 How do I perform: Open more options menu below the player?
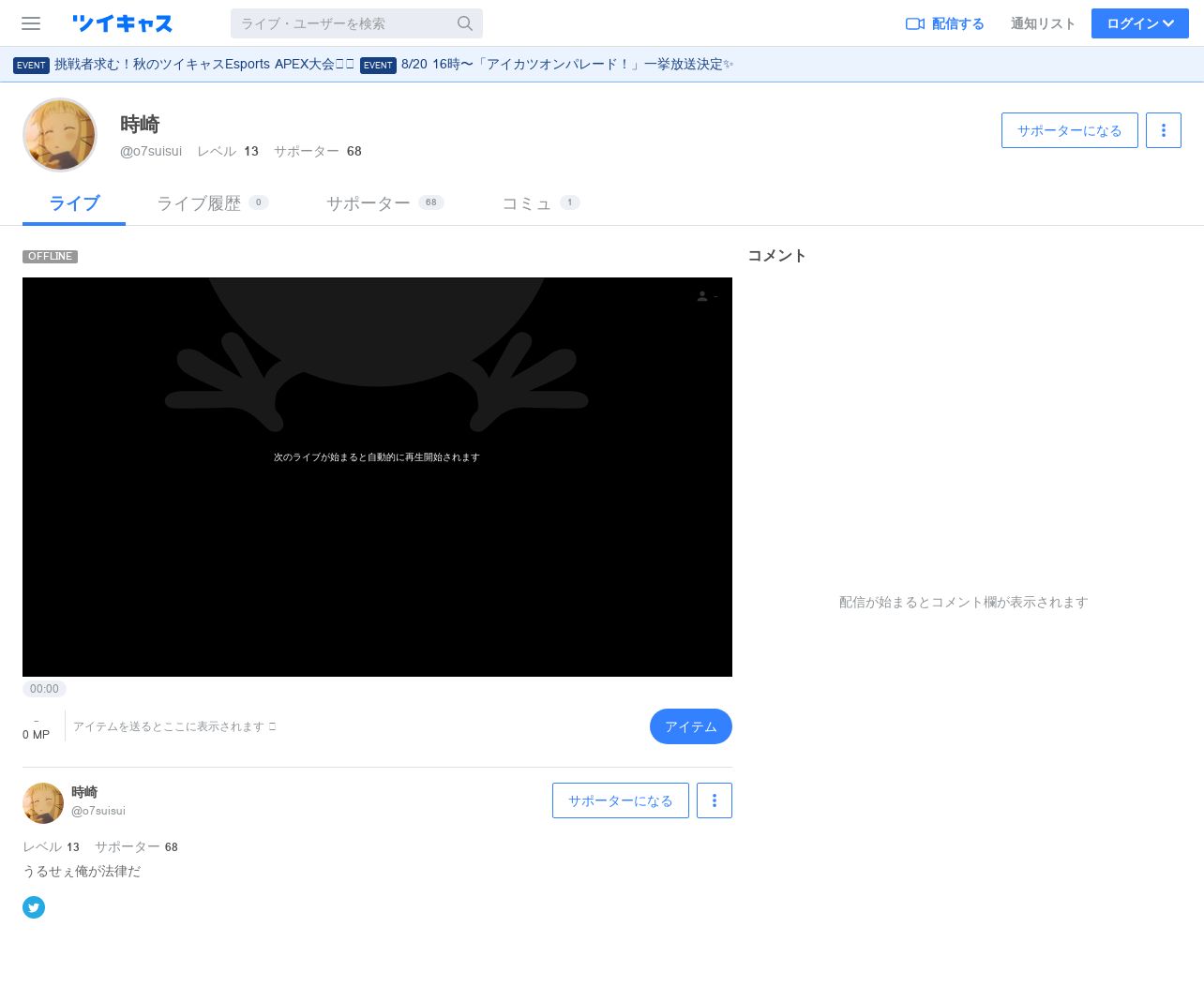pos(715,800)
